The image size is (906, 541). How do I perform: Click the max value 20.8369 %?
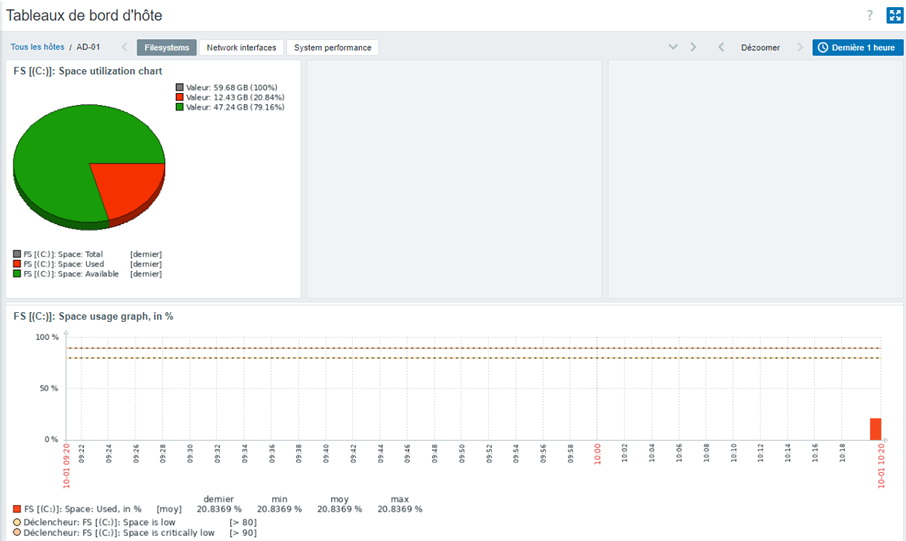(400, 509)
